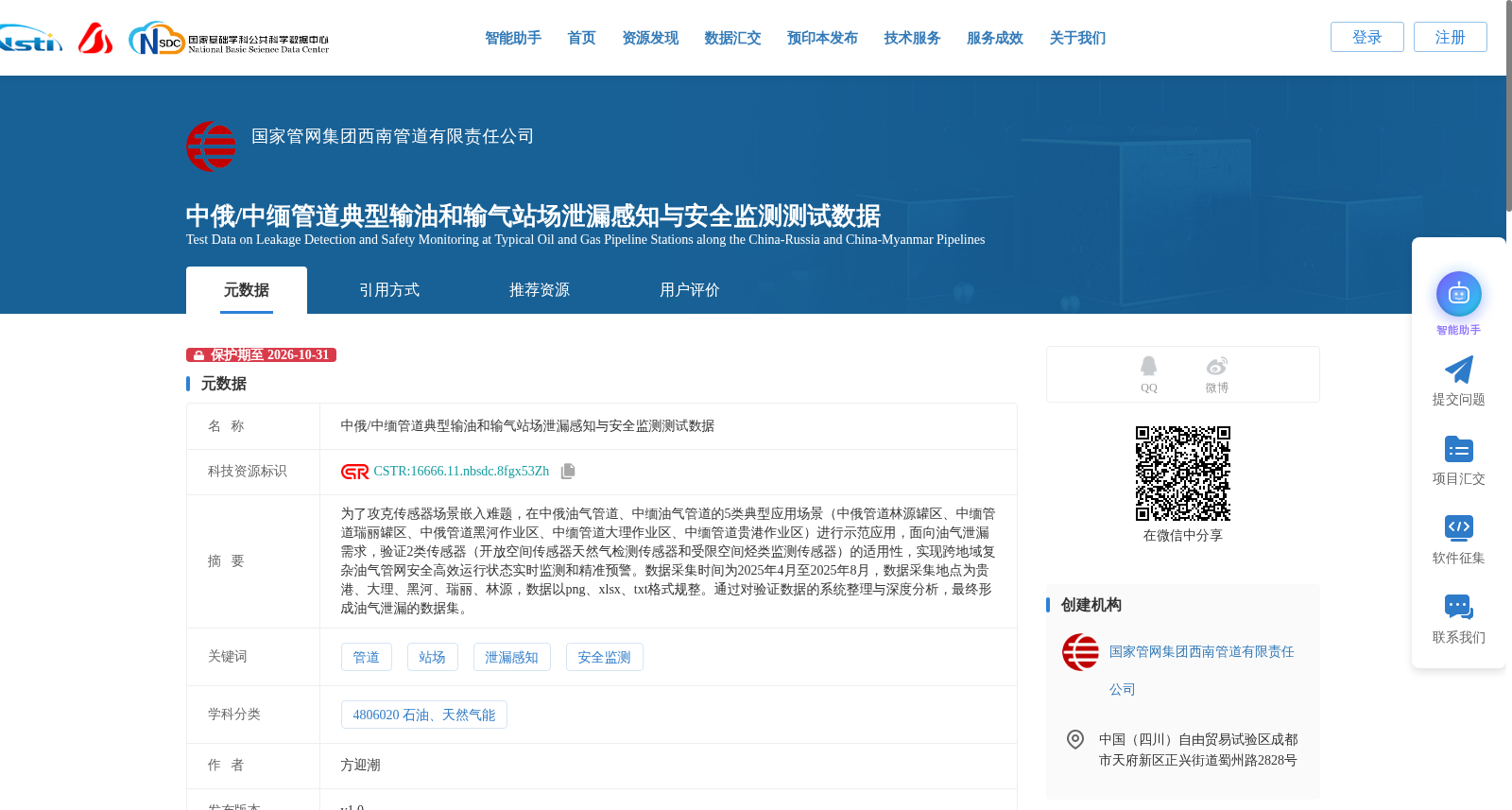Go to 首页 in navigation bar
The image size is (1512, 810).
[x=582, y=38]
